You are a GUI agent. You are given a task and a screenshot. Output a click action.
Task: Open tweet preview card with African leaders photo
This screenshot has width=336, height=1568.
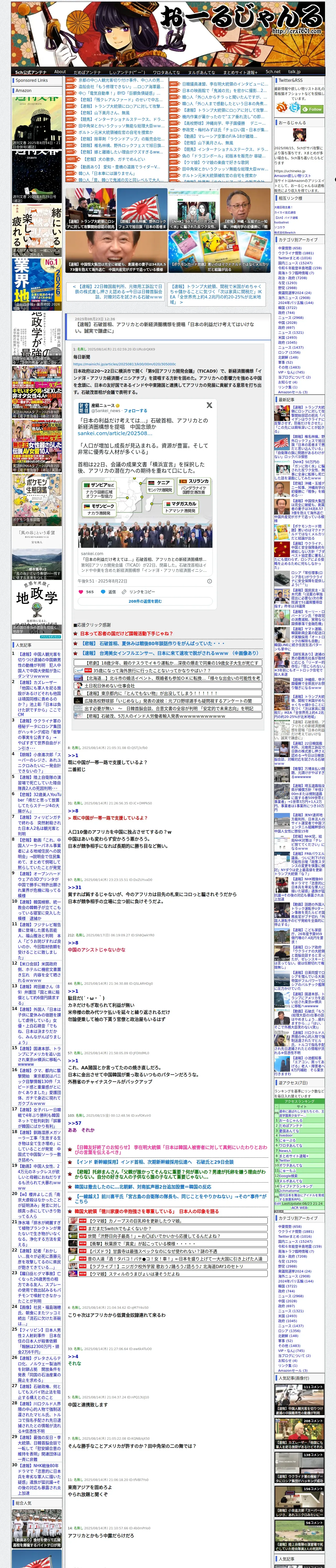click(x=145, y=527)
